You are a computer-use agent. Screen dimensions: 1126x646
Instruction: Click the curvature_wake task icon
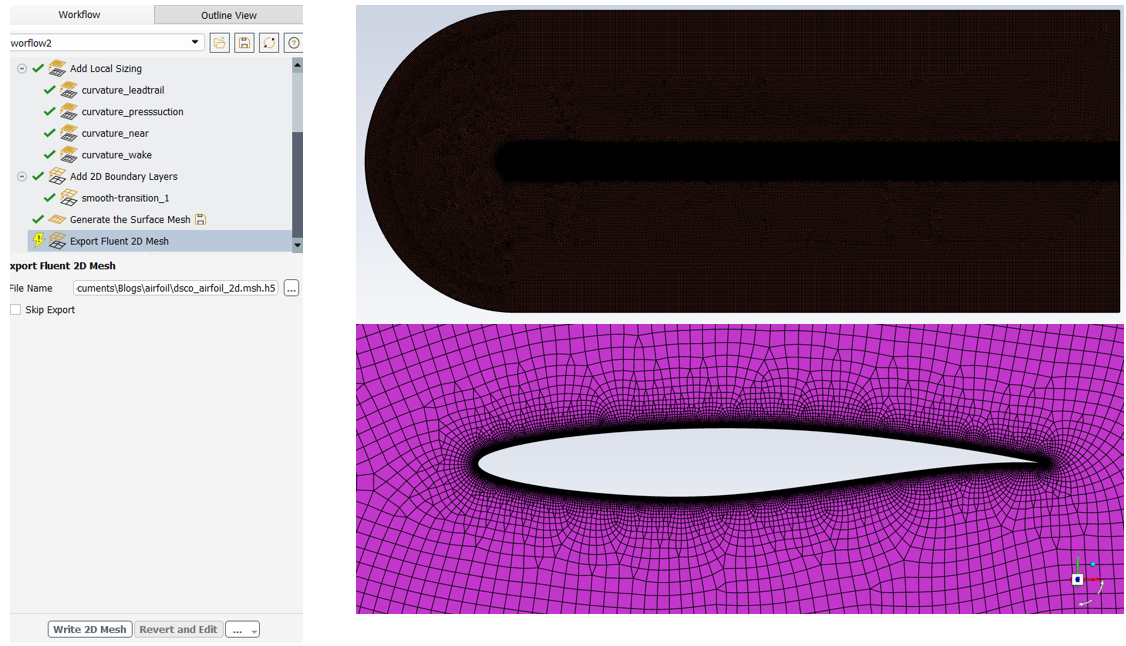[x=69, y=154]
